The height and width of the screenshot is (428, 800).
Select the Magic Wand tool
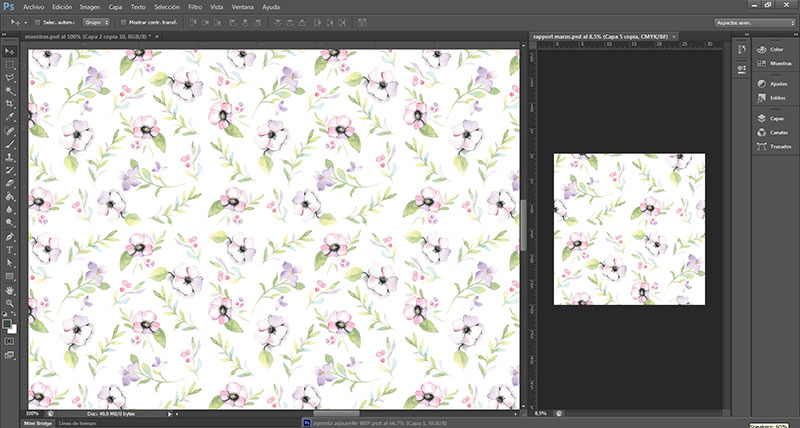tap(9, 91)
